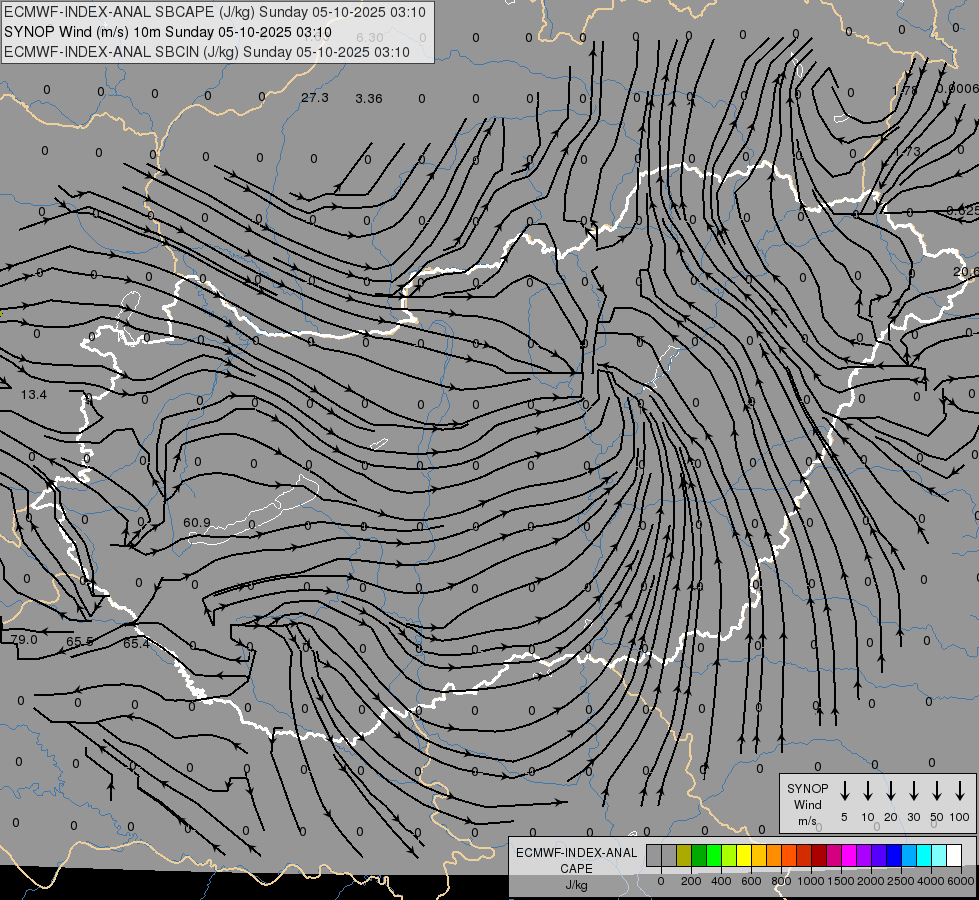979x900 pixels.
Task: Click the wind arrow above 100 m/s
Action: pyautogui.click(x=960, y=791)
